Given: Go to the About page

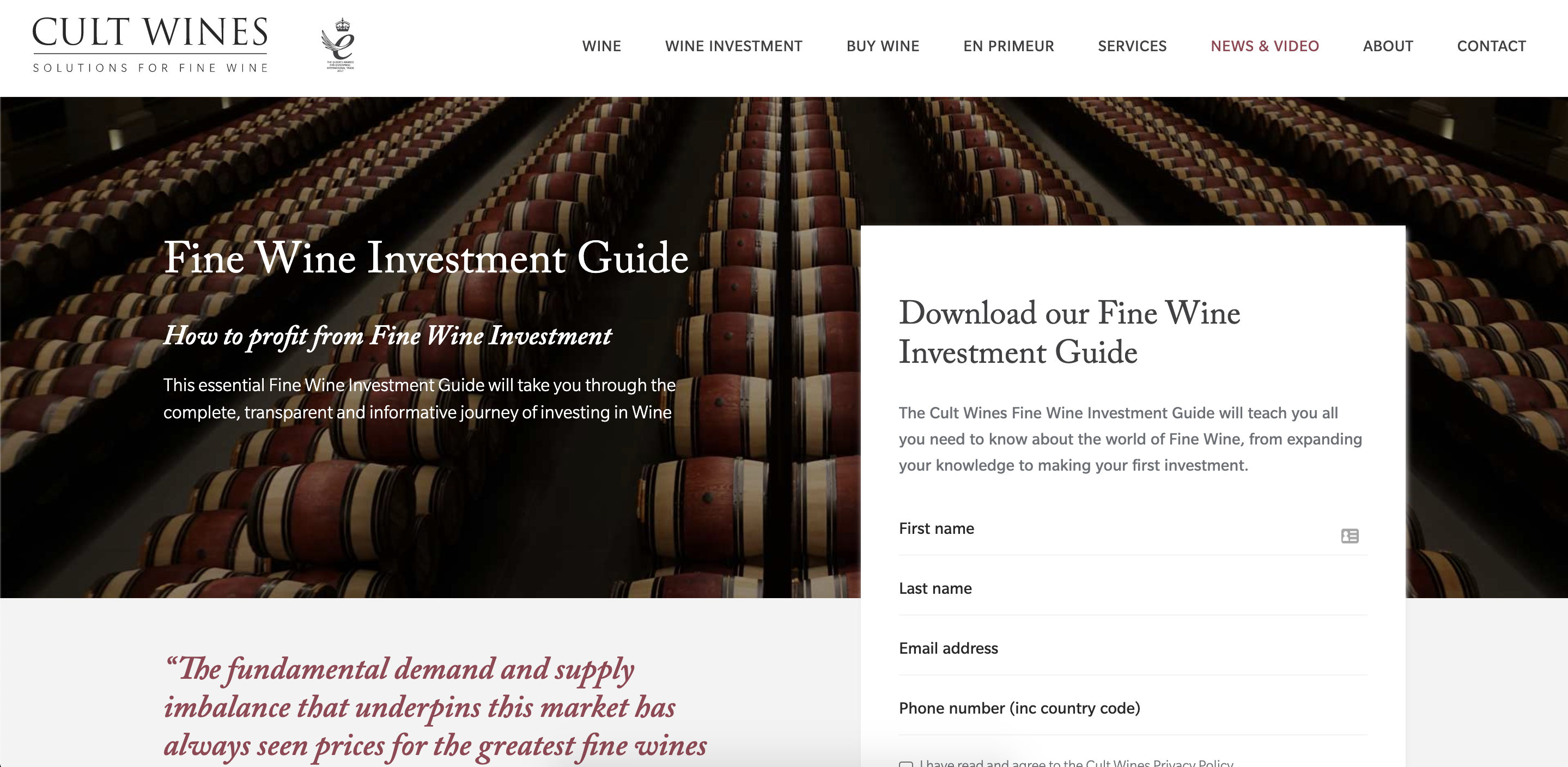Looking at the screenshot, I should pyautogui.click(x=1388, y=46).
